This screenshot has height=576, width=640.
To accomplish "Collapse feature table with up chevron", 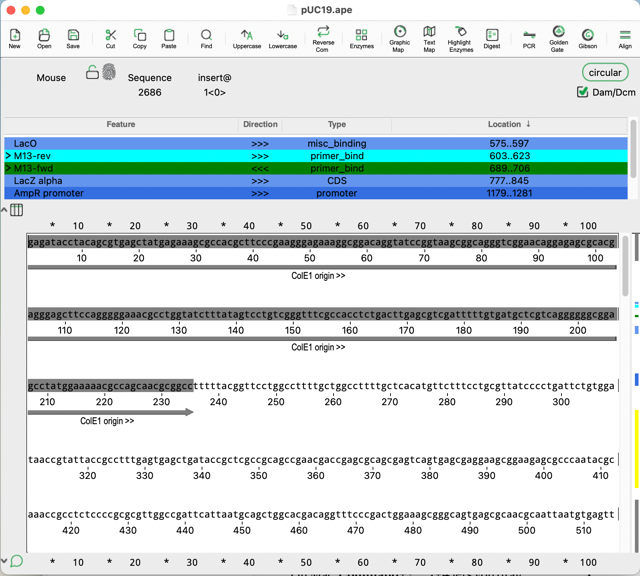I will 4,210.
